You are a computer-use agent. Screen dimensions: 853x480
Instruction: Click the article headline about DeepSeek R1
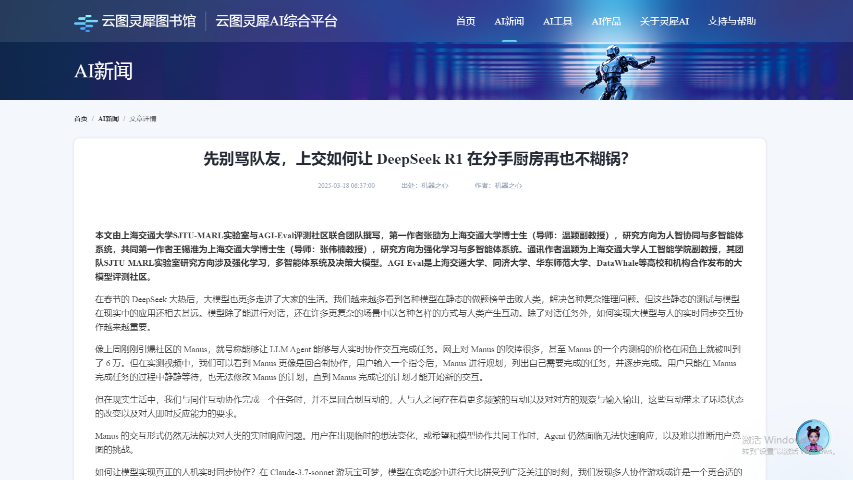tap(416, 159)
